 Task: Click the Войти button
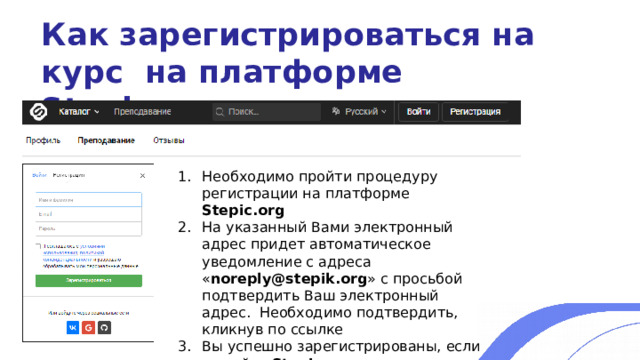(x=418, y=112)
